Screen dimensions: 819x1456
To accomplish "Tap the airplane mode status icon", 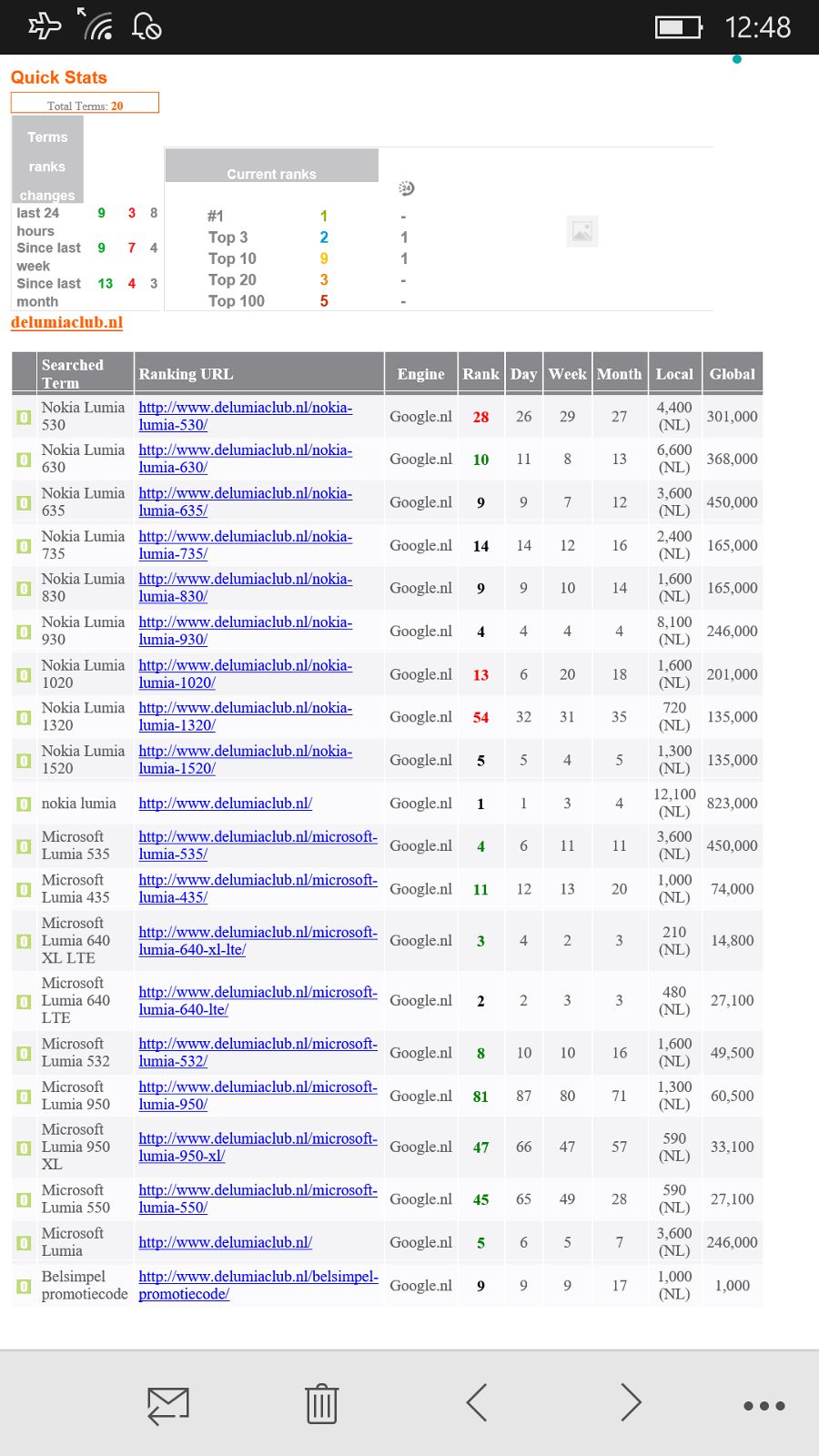I will click(x=44, y=25).
